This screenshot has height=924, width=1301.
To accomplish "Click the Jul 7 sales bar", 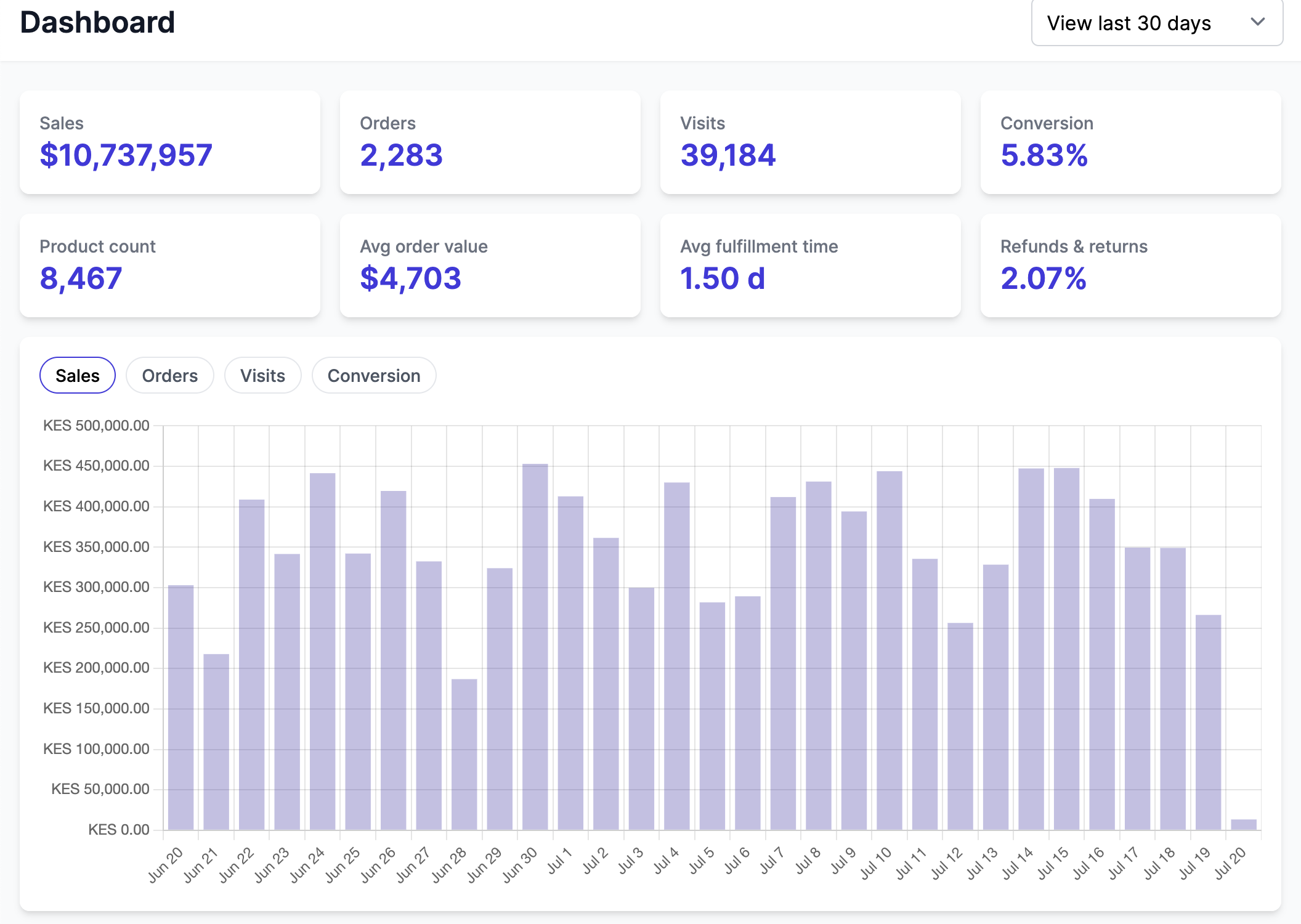I will [x=783, y=663].
